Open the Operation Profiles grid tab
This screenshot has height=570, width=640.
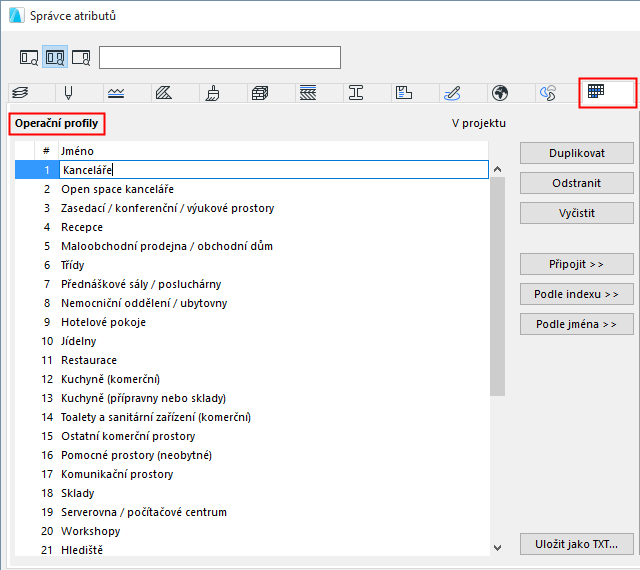607,92
